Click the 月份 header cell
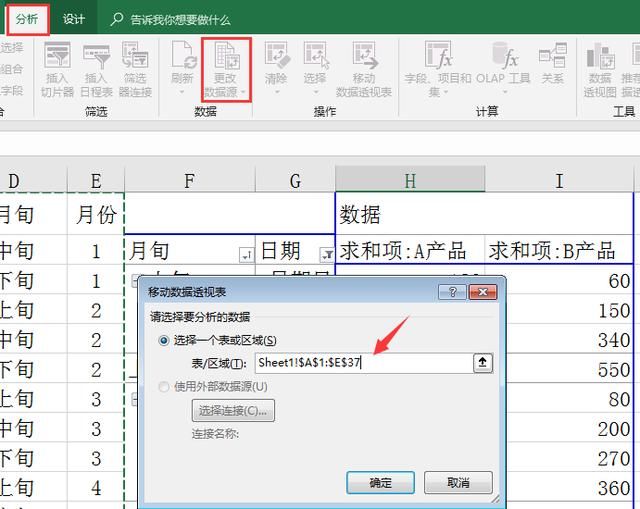The height and width of the screenshot is (509, 640). (x=96, y=214)
